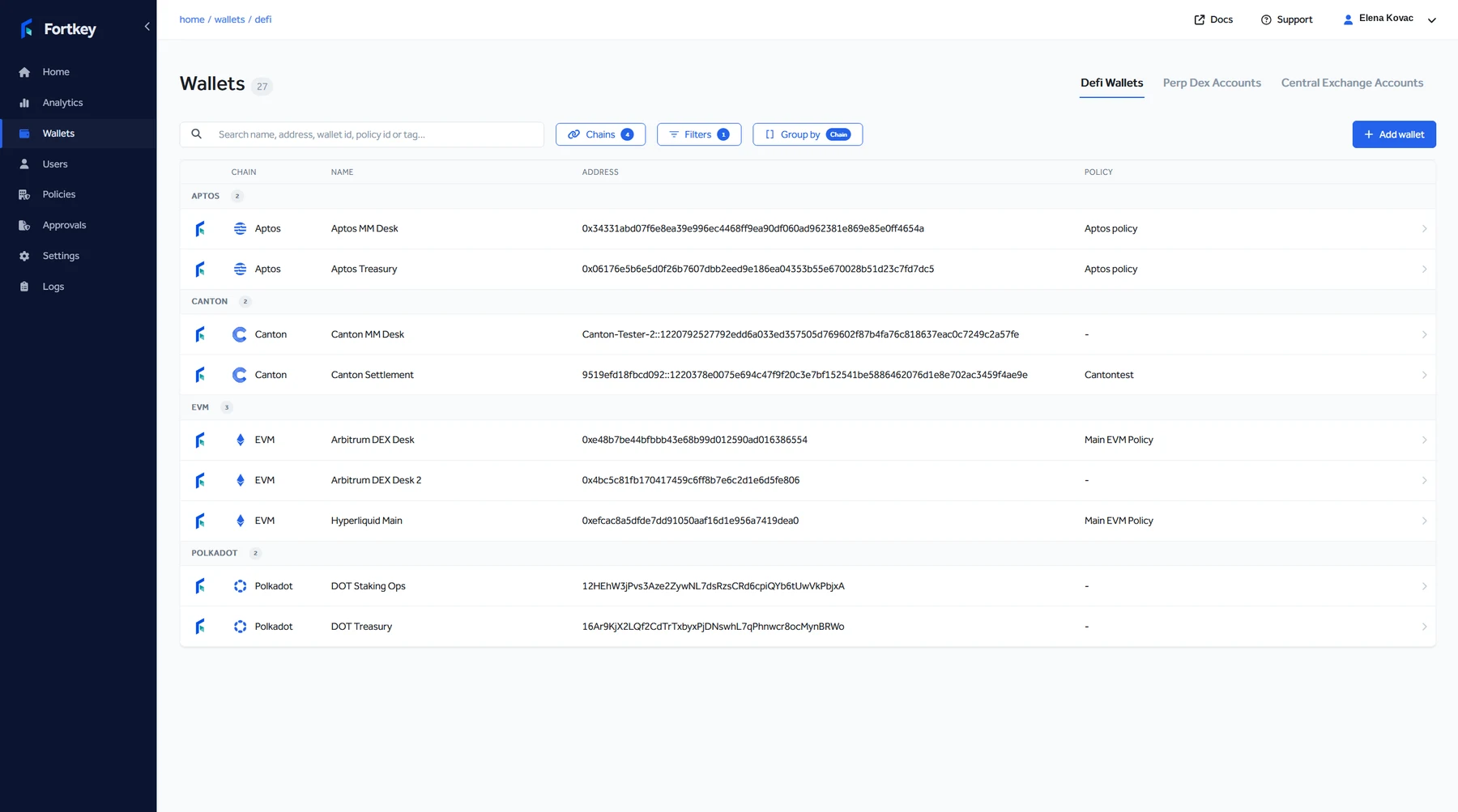Open the Group by Chain dropdown
The width and height of the screenshot is (1458, 812).
tap(808, 134)
